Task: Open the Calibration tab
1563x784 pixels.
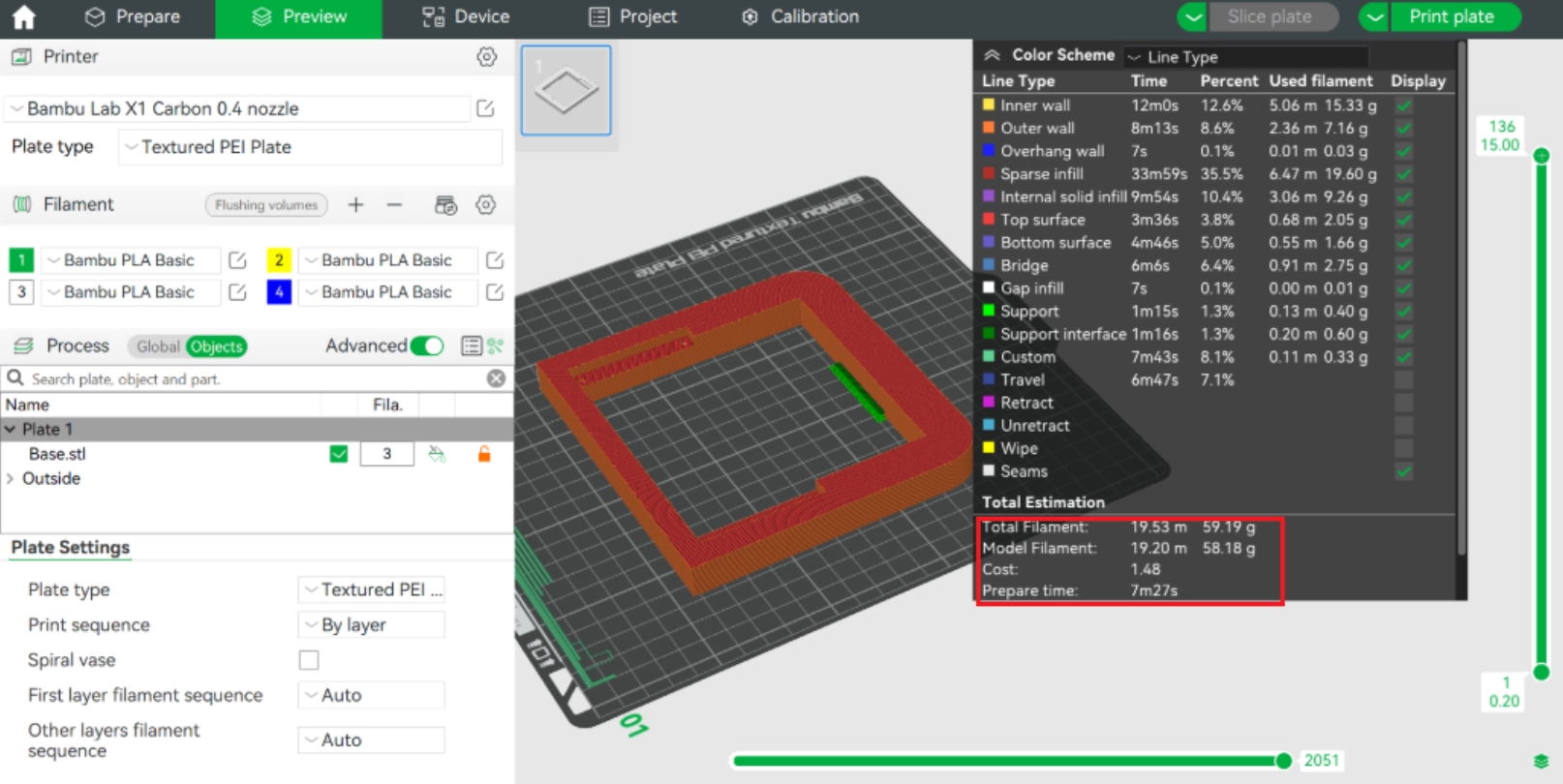Action: pyautogui.click(x=801, y=16)
